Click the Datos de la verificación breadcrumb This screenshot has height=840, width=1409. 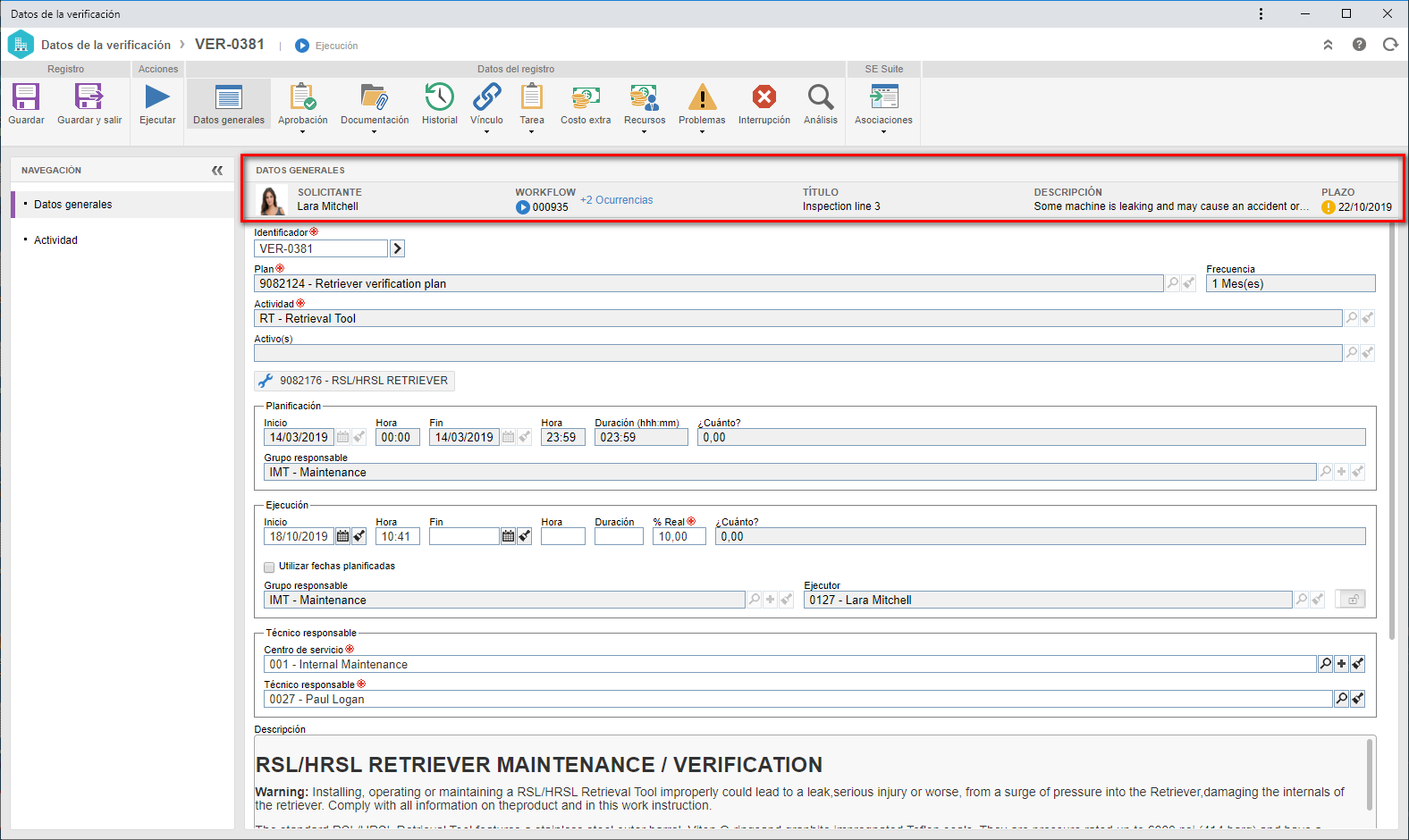click(105, 45)
